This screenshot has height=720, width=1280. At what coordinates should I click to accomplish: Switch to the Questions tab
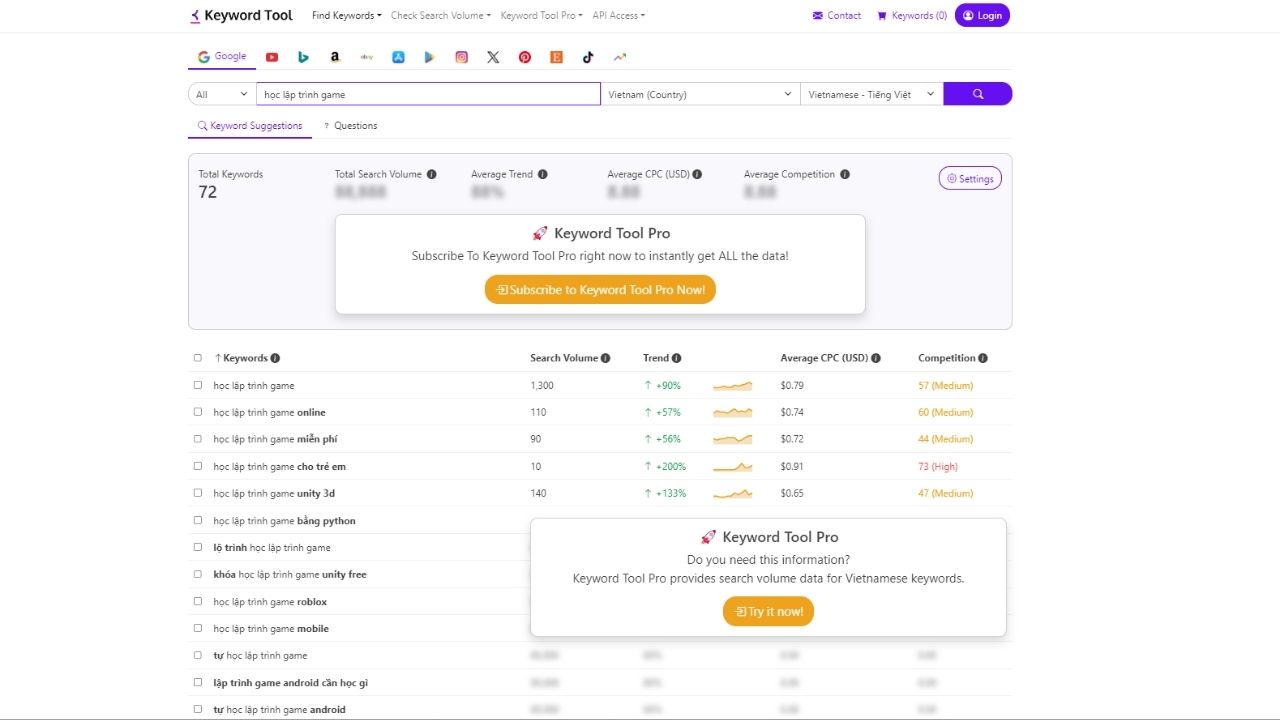coord(350,126)
